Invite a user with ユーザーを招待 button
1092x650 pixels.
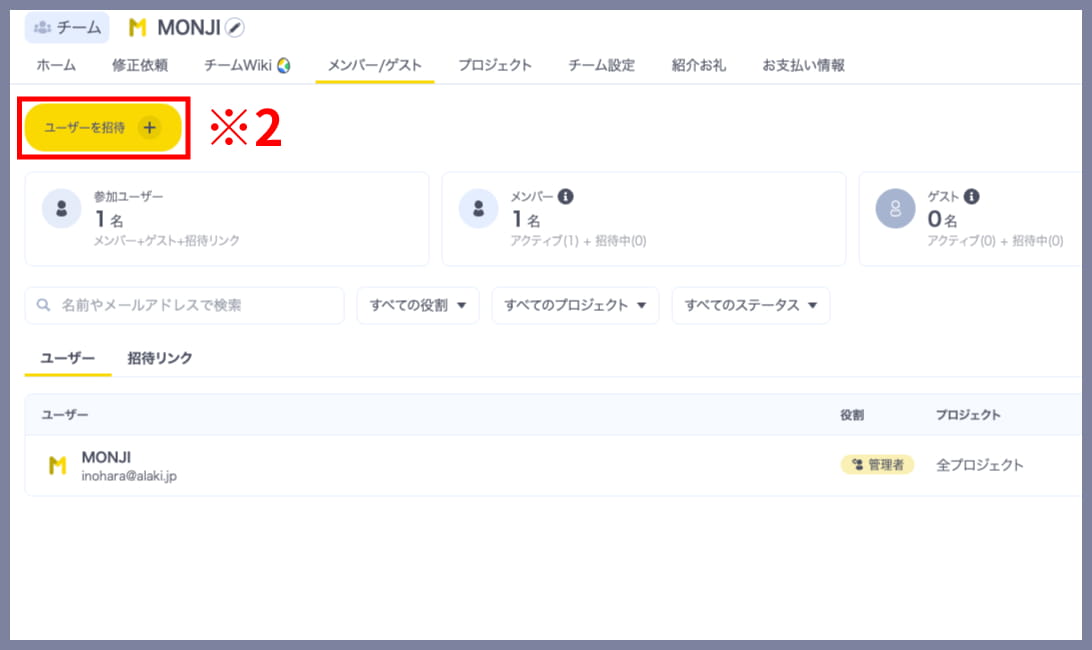pyautogui.click(x=103, y=127)
